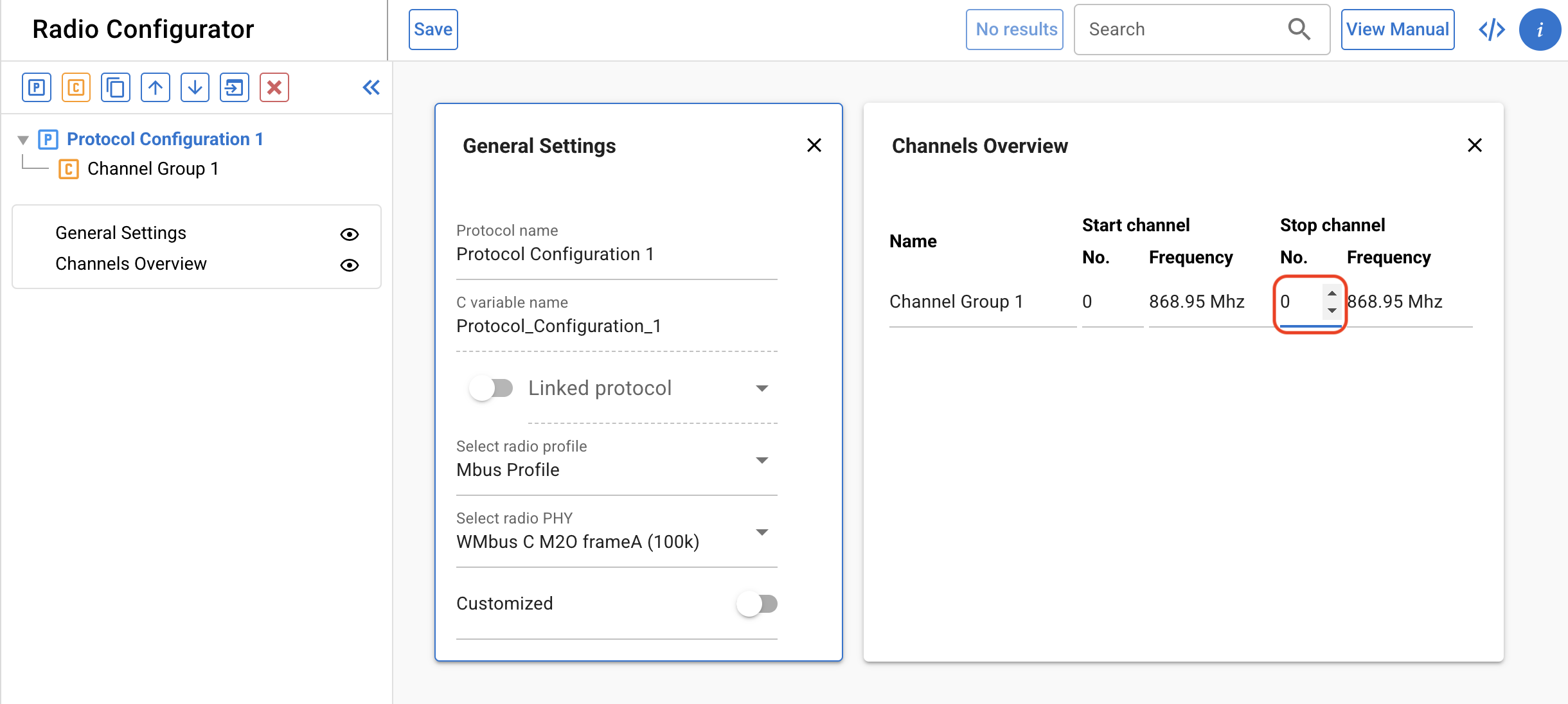Add a new channel group with C icon

click(x=76, y=87)
